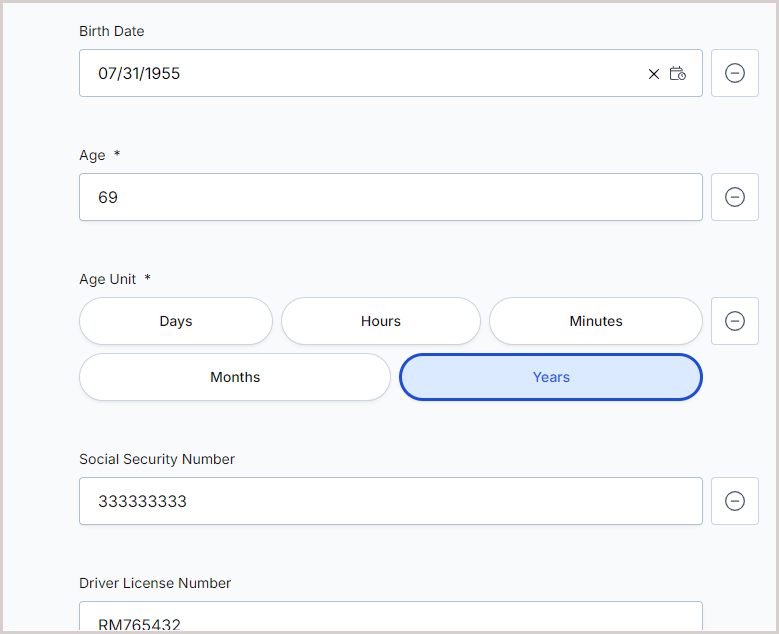779x634 pixels.
Task: Click the minus icon beside Birth Date
Action: [x=735, y=73]
